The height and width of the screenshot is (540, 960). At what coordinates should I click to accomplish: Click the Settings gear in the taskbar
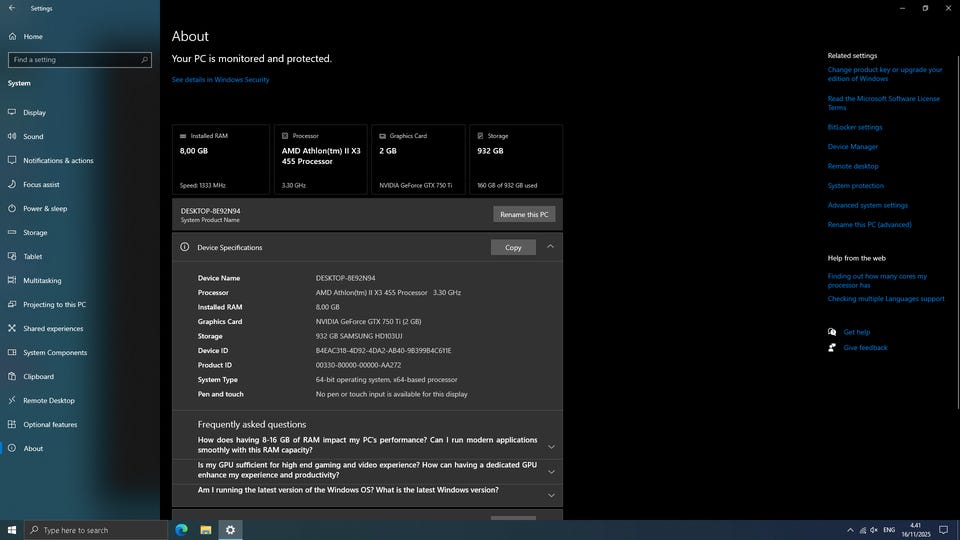pos(230,530)
